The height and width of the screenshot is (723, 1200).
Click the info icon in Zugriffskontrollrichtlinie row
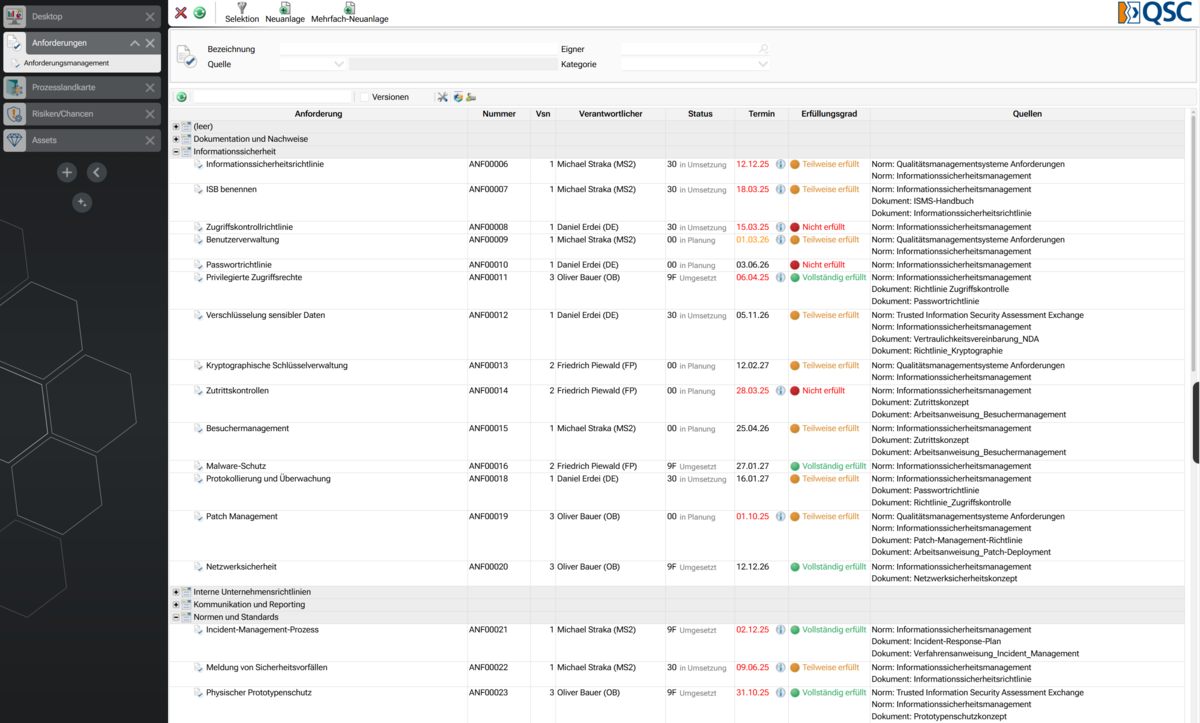click(781, 227)
